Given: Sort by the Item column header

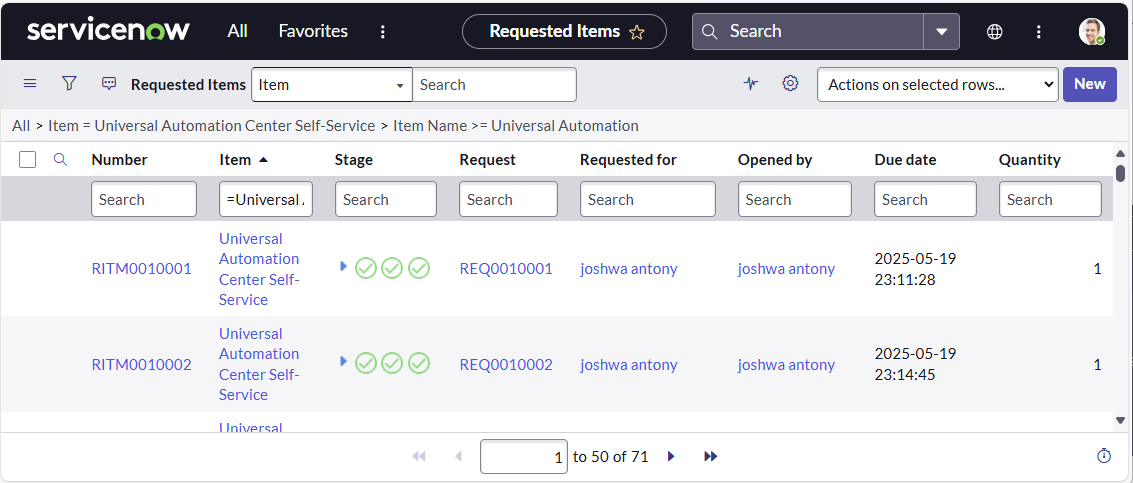Looking at the screenshot, I should pos(235,160).
